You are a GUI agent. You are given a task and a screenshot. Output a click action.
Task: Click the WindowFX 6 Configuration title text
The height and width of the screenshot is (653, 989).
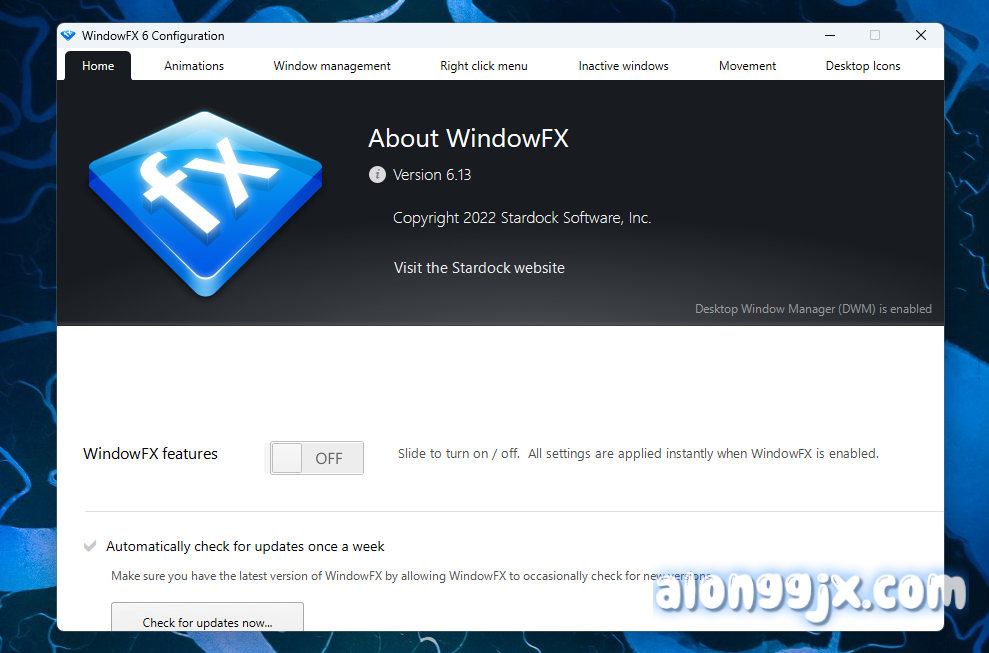click(x=153, y=36)
